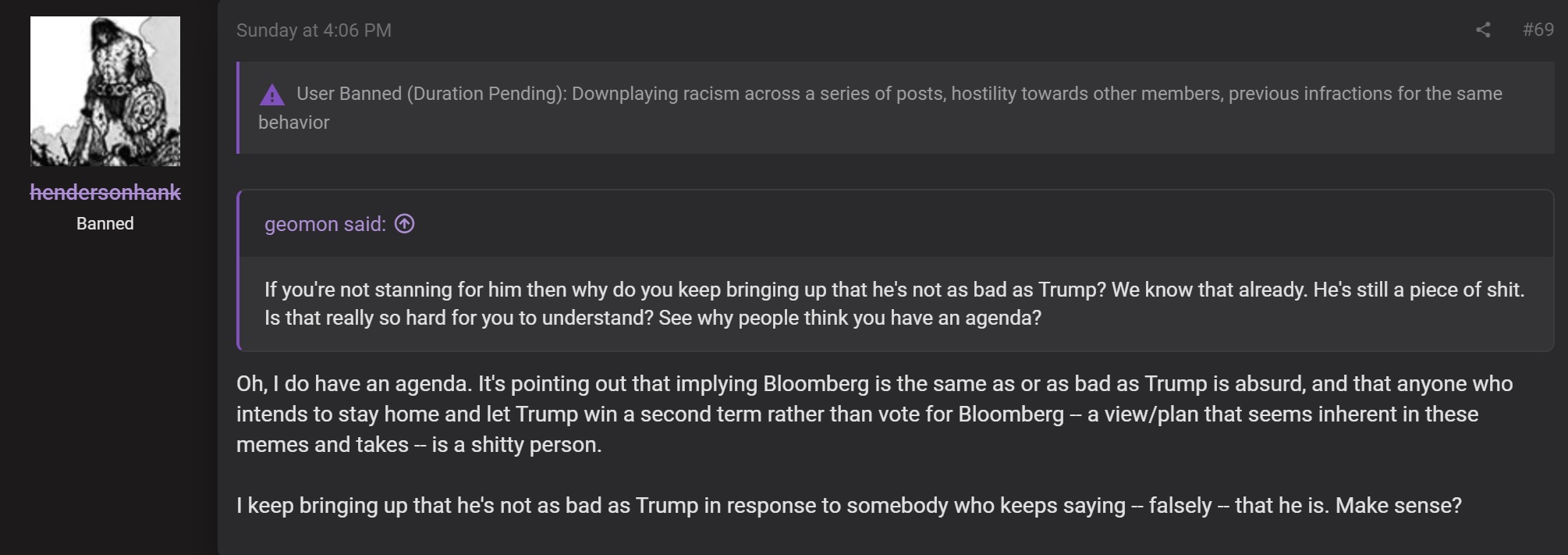The height and width of the screenshot is (555, 1568).
Task: Open the quoted post via up-arrow icon
Action: point(404,224)
